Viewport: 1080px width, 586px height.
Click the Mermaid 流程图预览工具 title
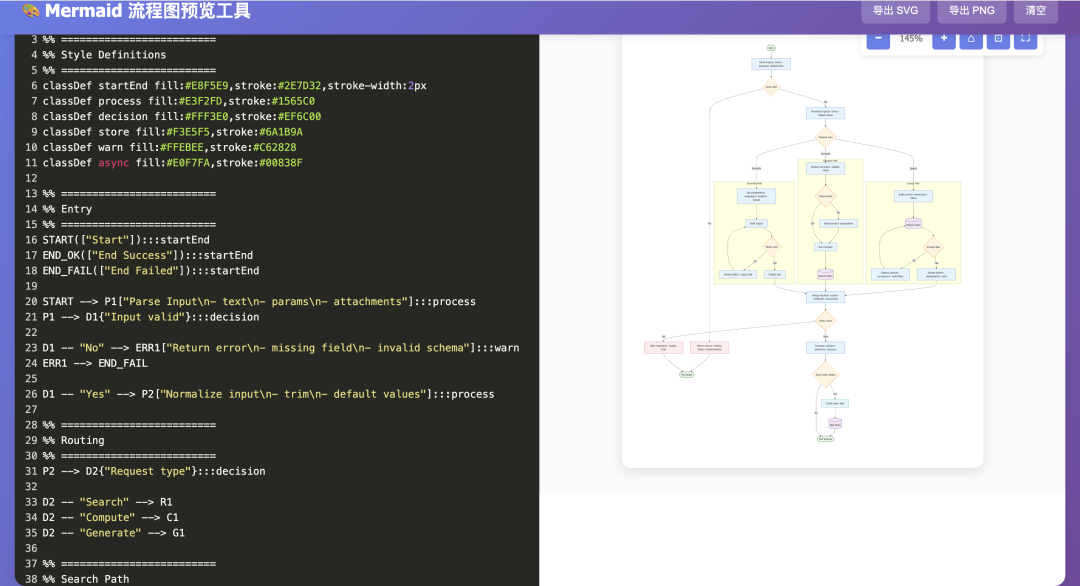(148, 12)
